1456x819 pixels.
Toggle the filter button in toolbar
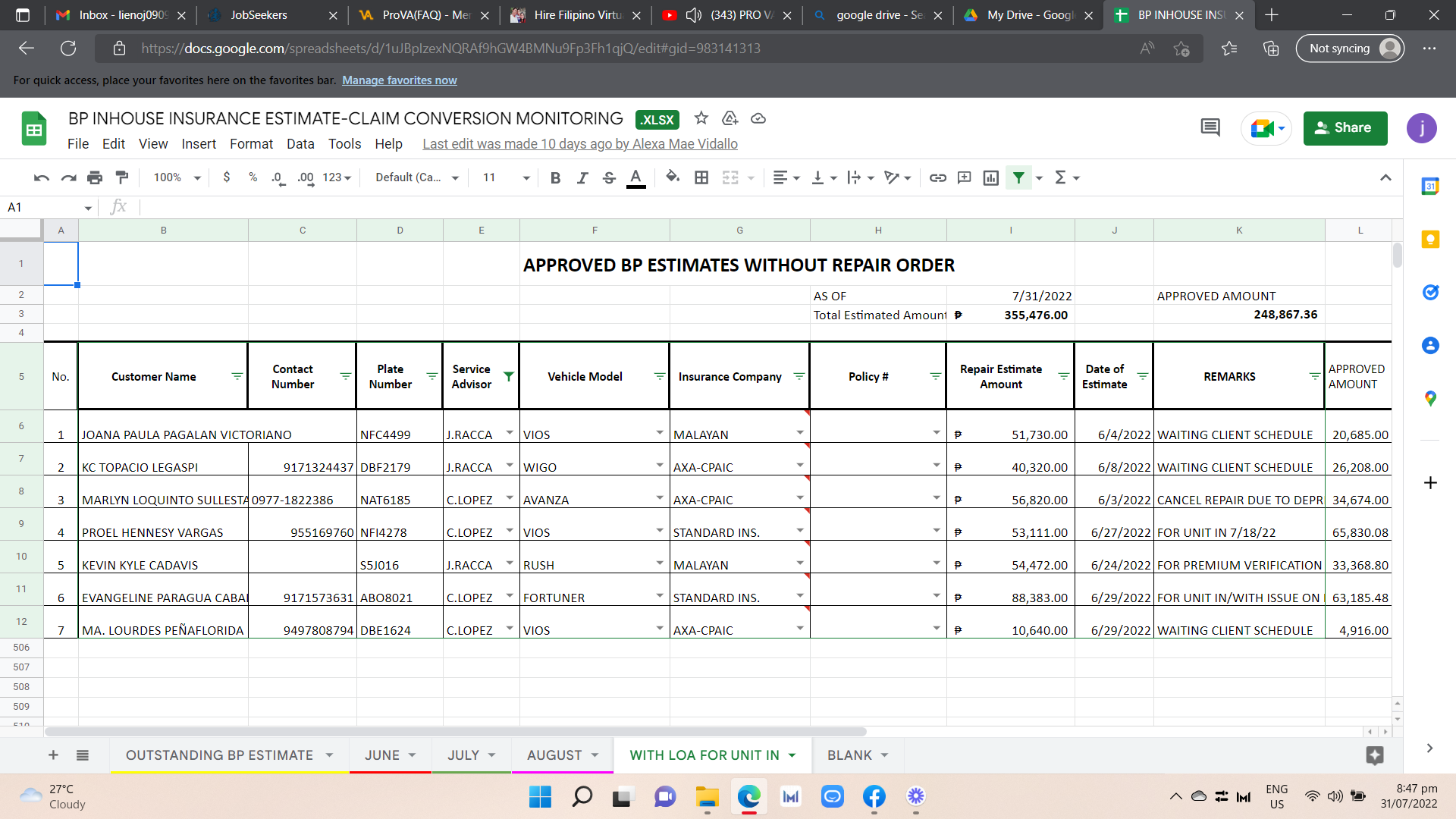(x=1018, y=177)
